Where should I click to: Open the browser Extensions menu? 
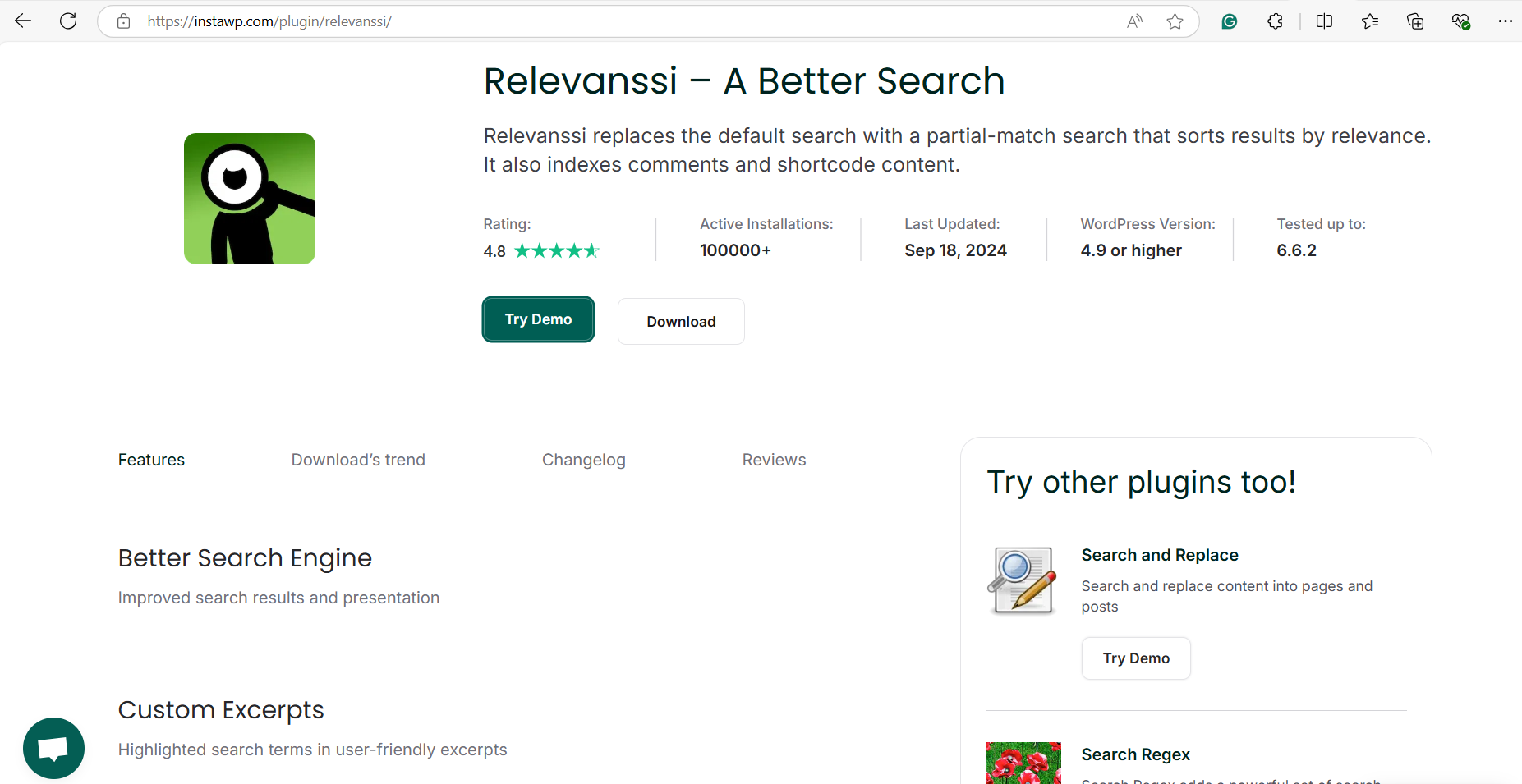(1275, 21)
